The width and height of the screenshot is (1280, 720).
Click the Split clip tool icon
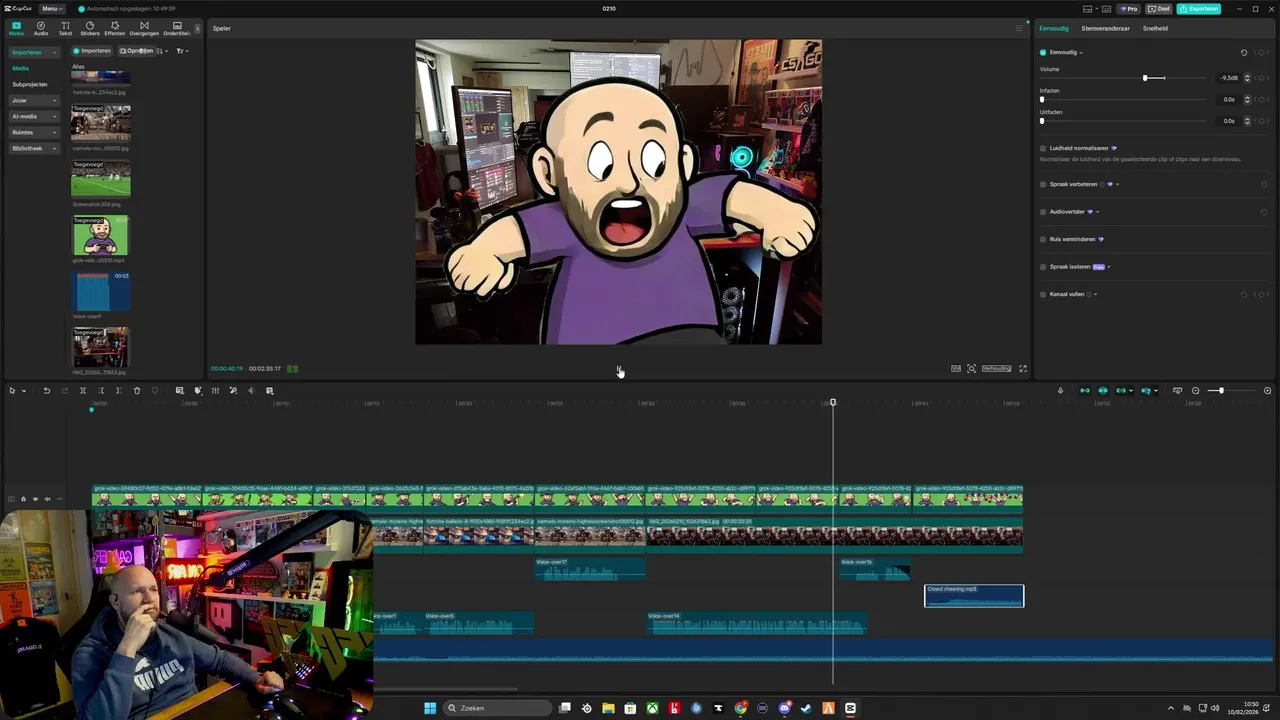pos(83,391)
